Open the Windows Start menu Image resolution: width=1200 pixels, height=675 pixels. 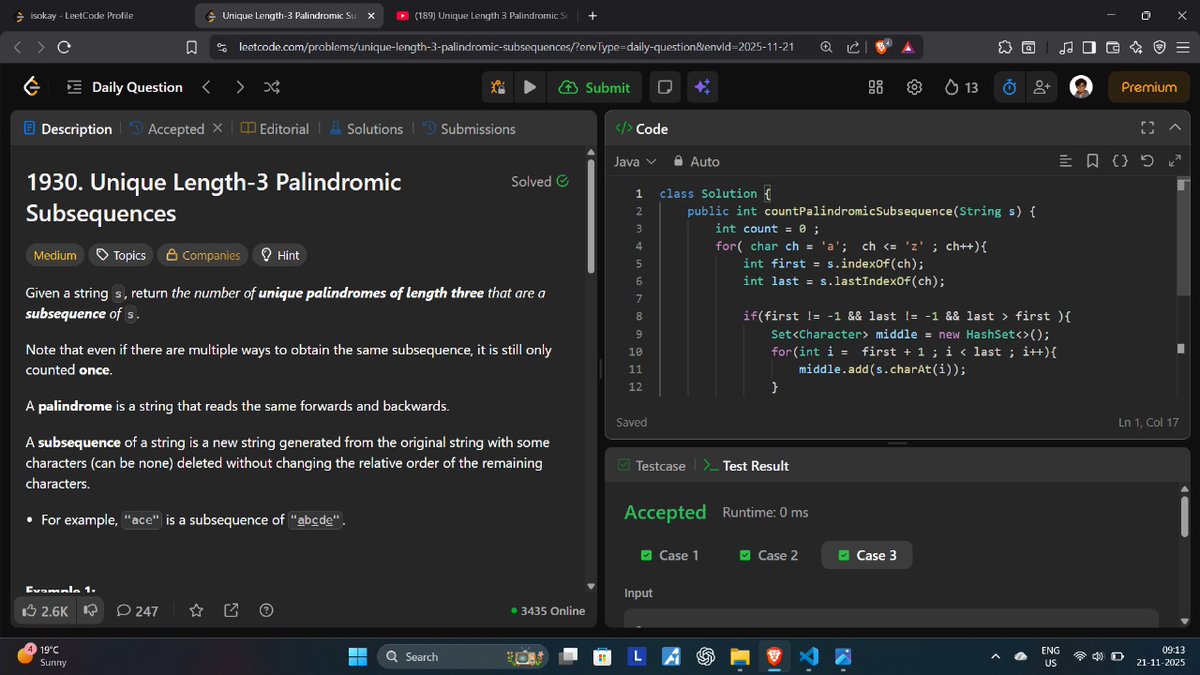(357, 656)
